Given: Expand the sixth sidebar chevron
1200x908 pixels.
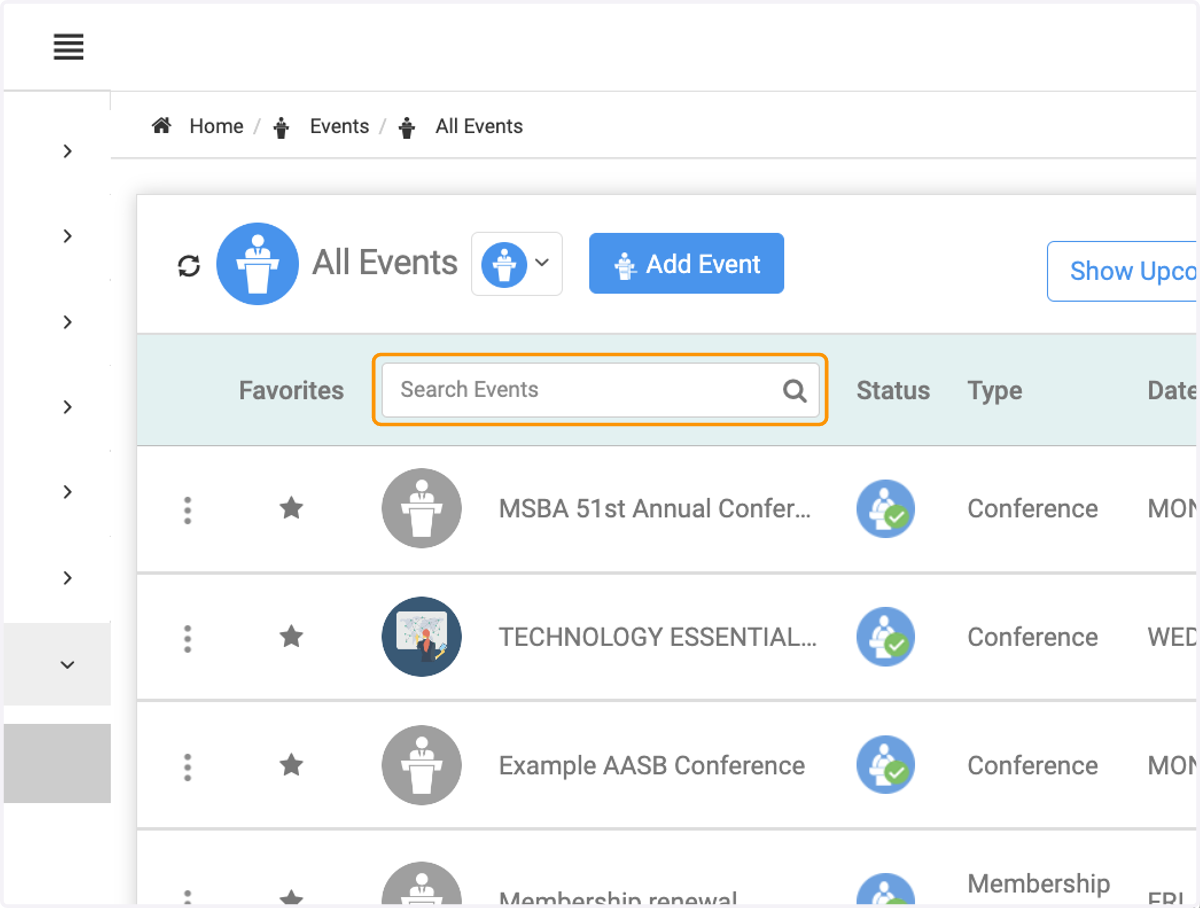Looking at the screenshot, I should click(67, 578).
